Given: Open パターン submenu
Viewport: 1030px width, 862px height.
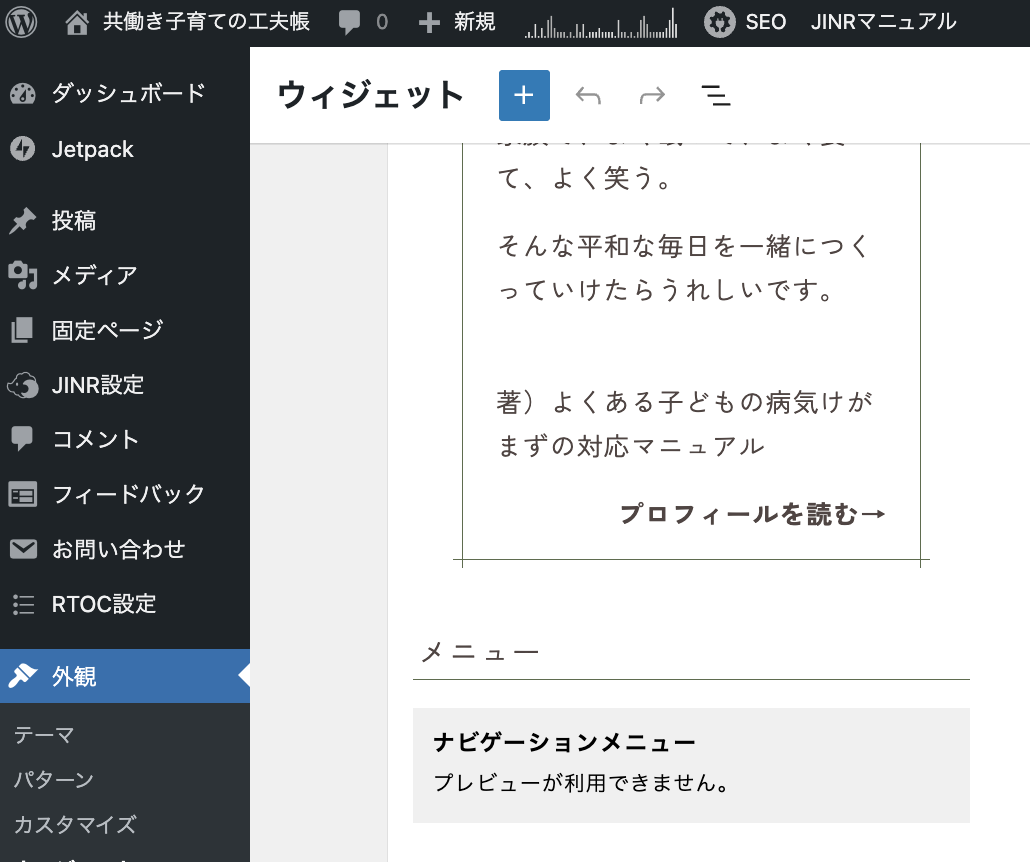Looking at the screenshot, I should coord(54,779).
